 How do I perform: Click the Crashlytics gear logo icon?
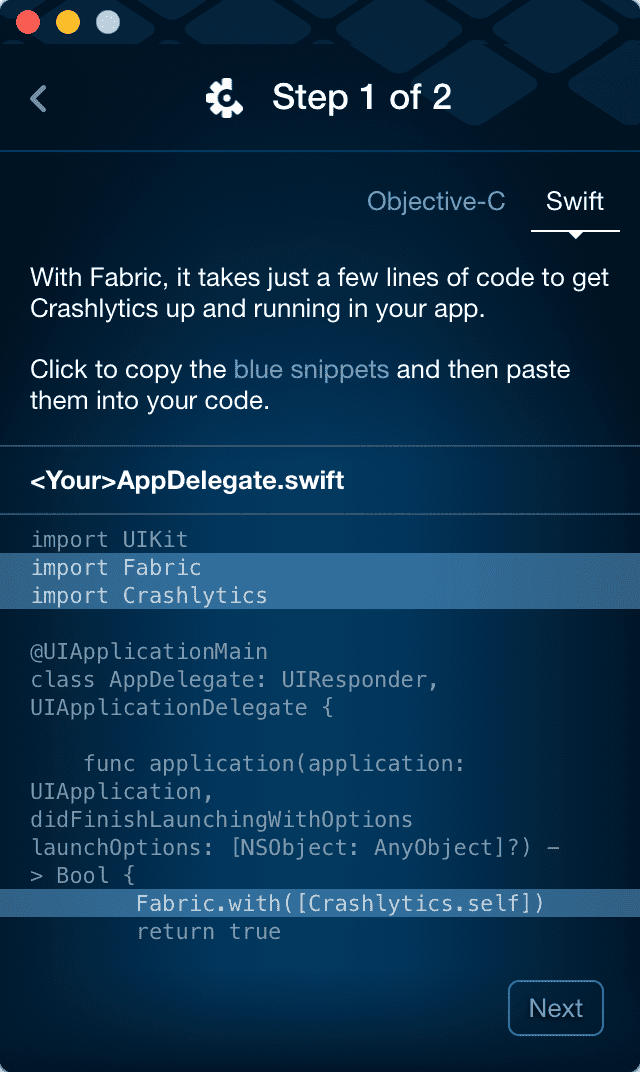point(224,98)
